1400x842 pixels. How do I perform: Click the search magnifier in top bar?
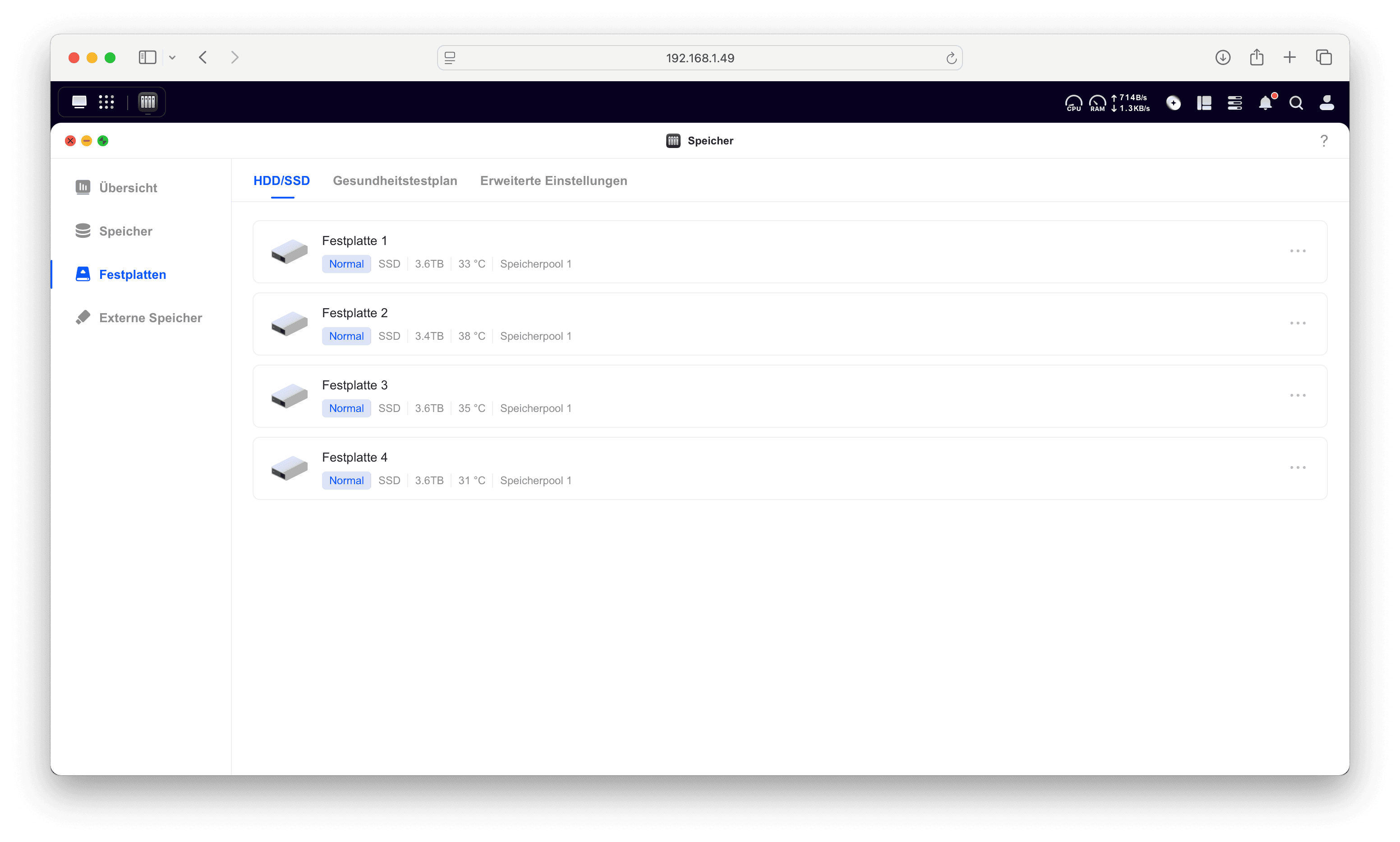(1296, 103)
